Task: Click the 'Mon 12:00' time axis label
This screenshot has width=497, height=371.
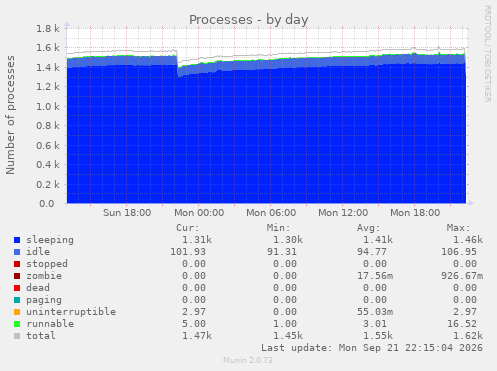Action: (x=343, y=213)
